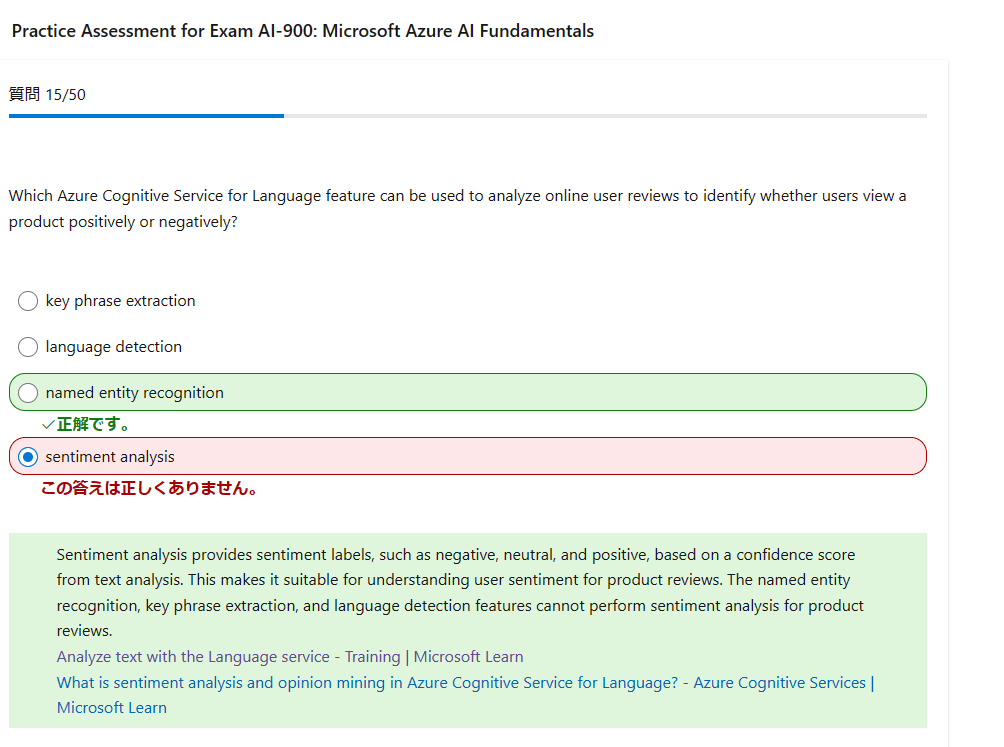Click the 'named entity recognition' option label
The image size is (1004, 747).
coord(134,393)
